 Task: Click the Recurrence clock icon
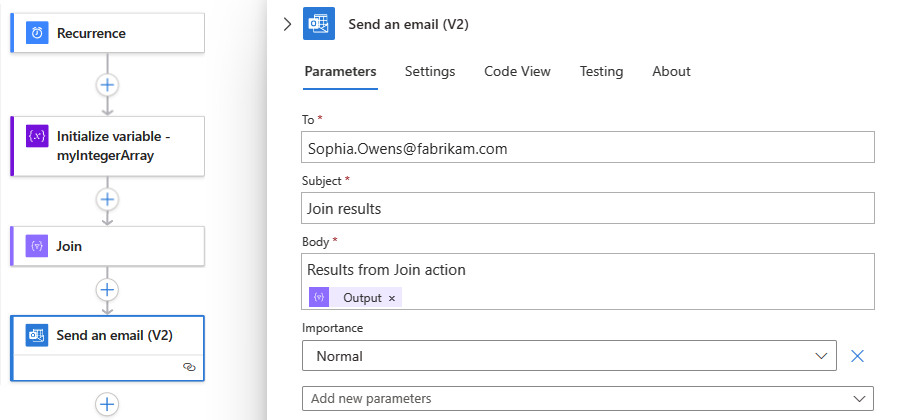click(37, 33)
